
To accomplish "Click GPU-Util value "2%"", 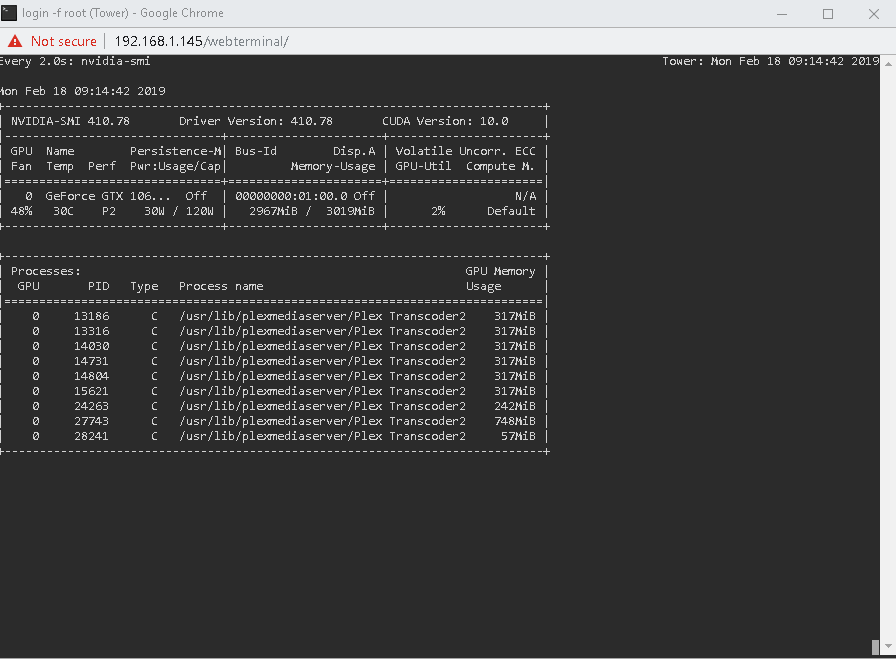I will tap(438, 211).
